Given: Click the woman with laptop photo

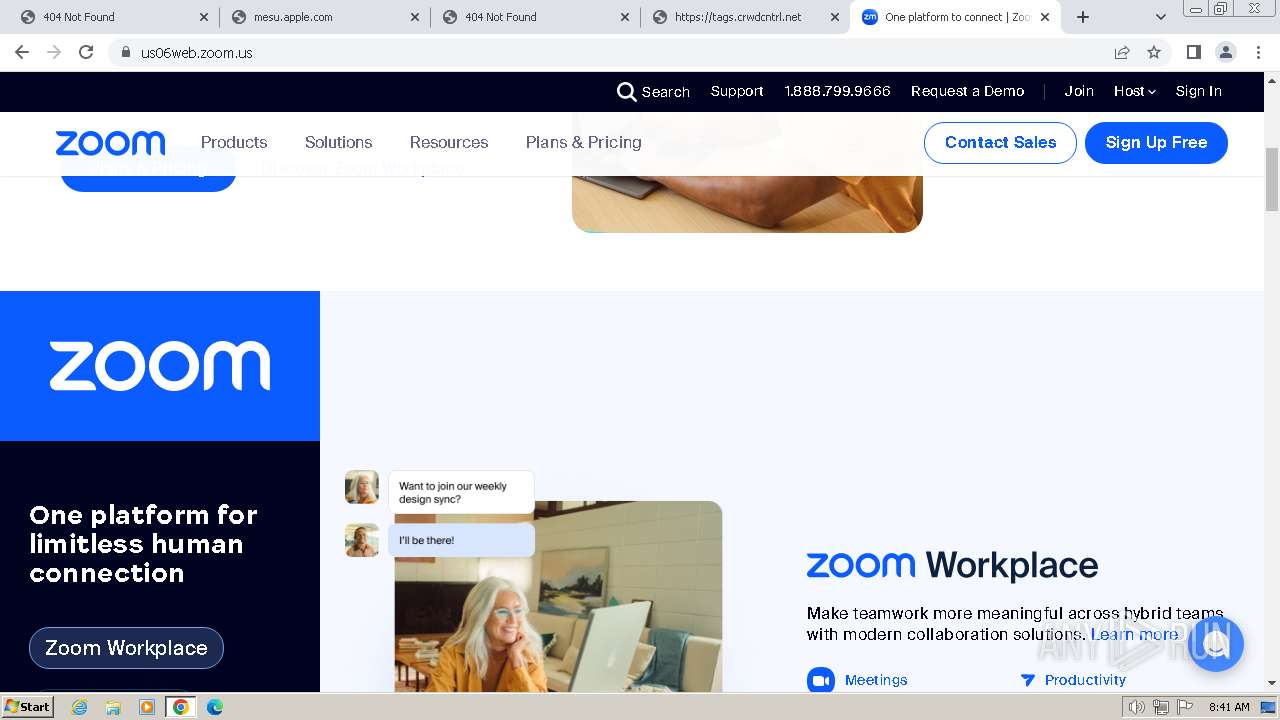Looking at the screenshot, I should (558, 596).
